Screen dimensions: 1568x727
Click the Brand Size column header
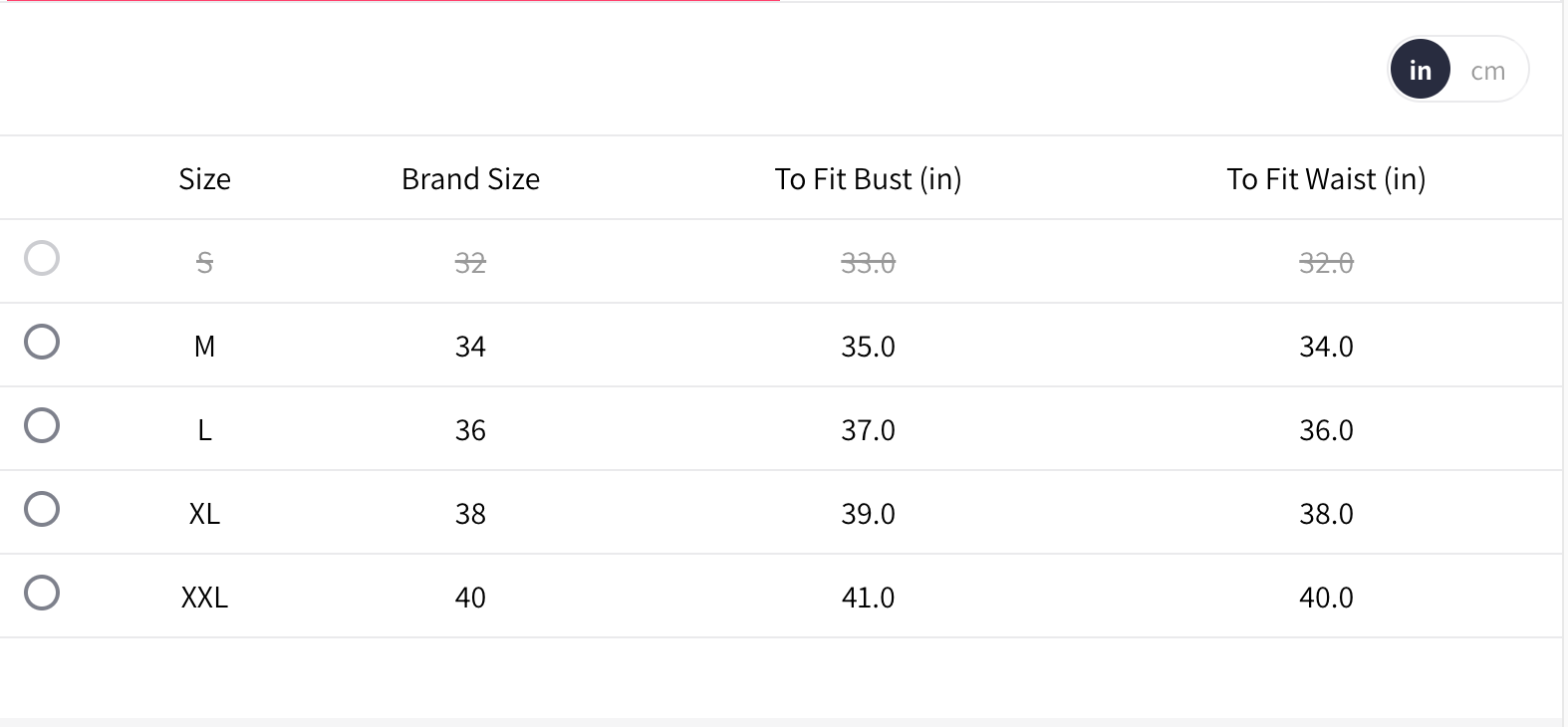470,179
